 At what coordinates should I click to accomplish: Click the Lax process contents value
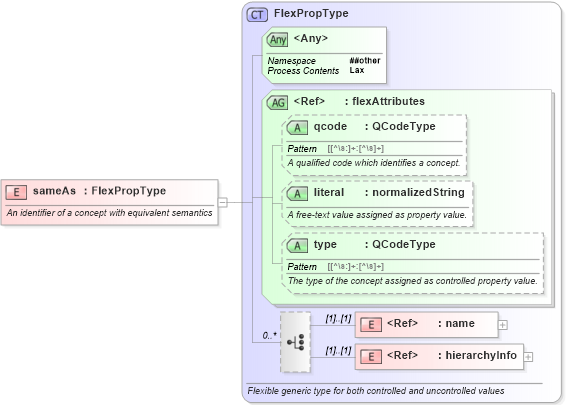coord(357,70)
